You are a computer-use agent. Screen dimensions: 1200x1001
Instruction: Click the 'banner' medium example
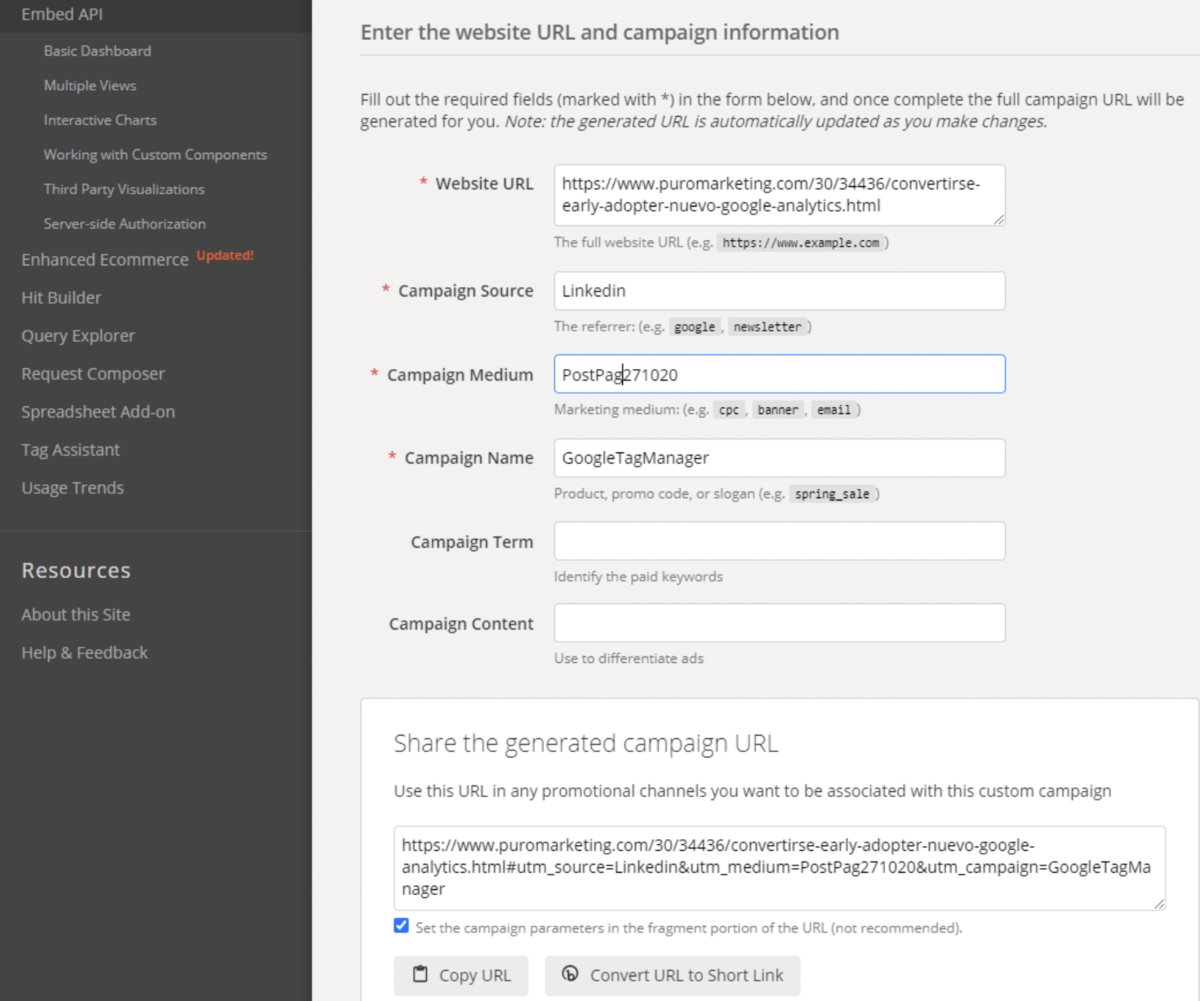pos(778,410)
